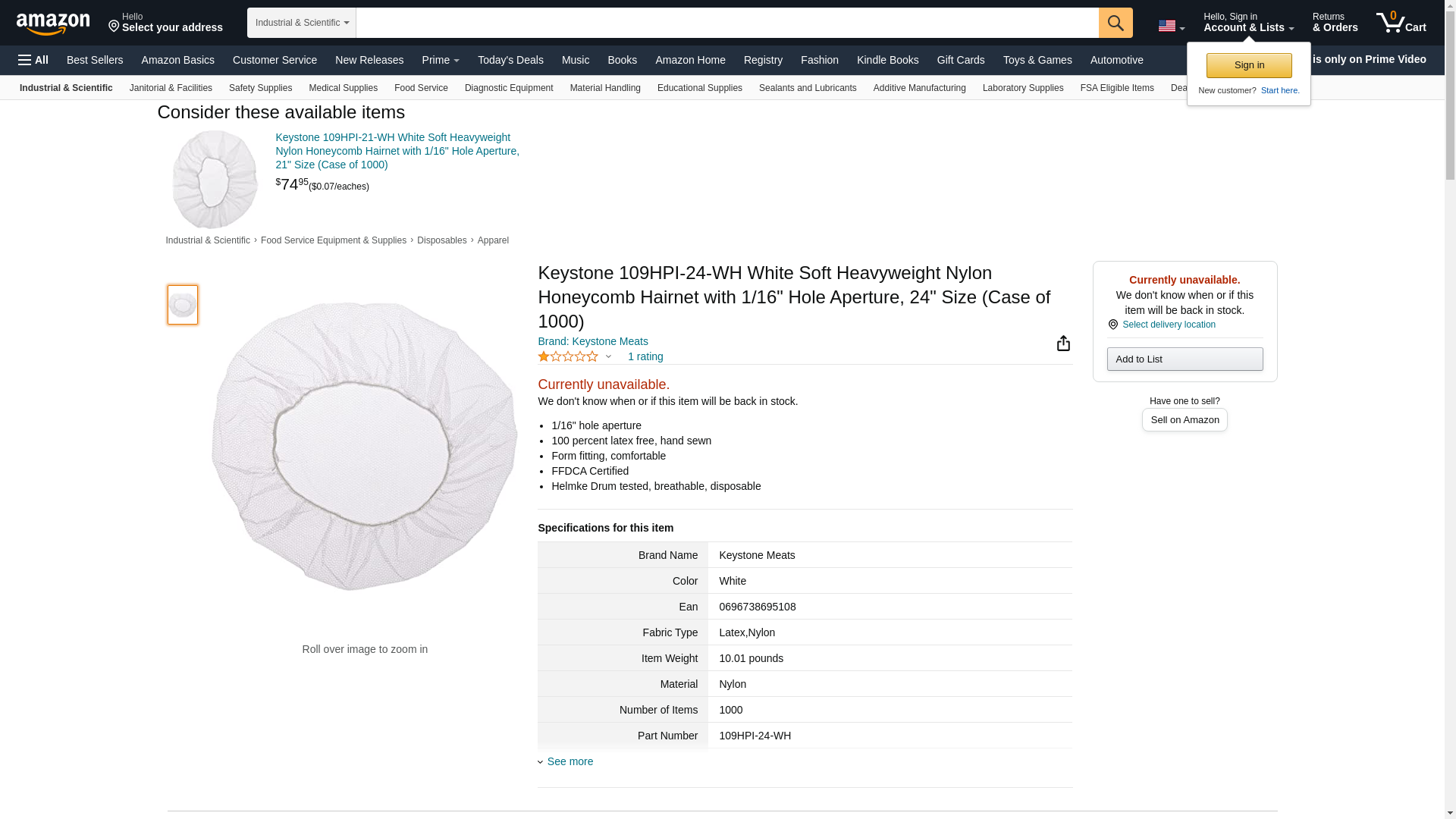
Task: Select the small hairnet product thumbnail
Action: [x=183, y=305]
